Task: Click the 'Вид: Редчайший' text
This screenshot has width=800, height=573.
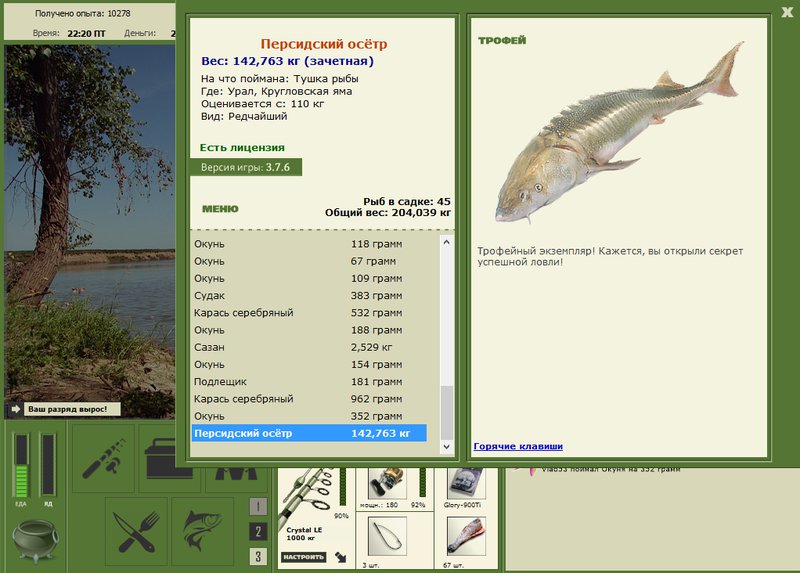Action: (244, 116)
